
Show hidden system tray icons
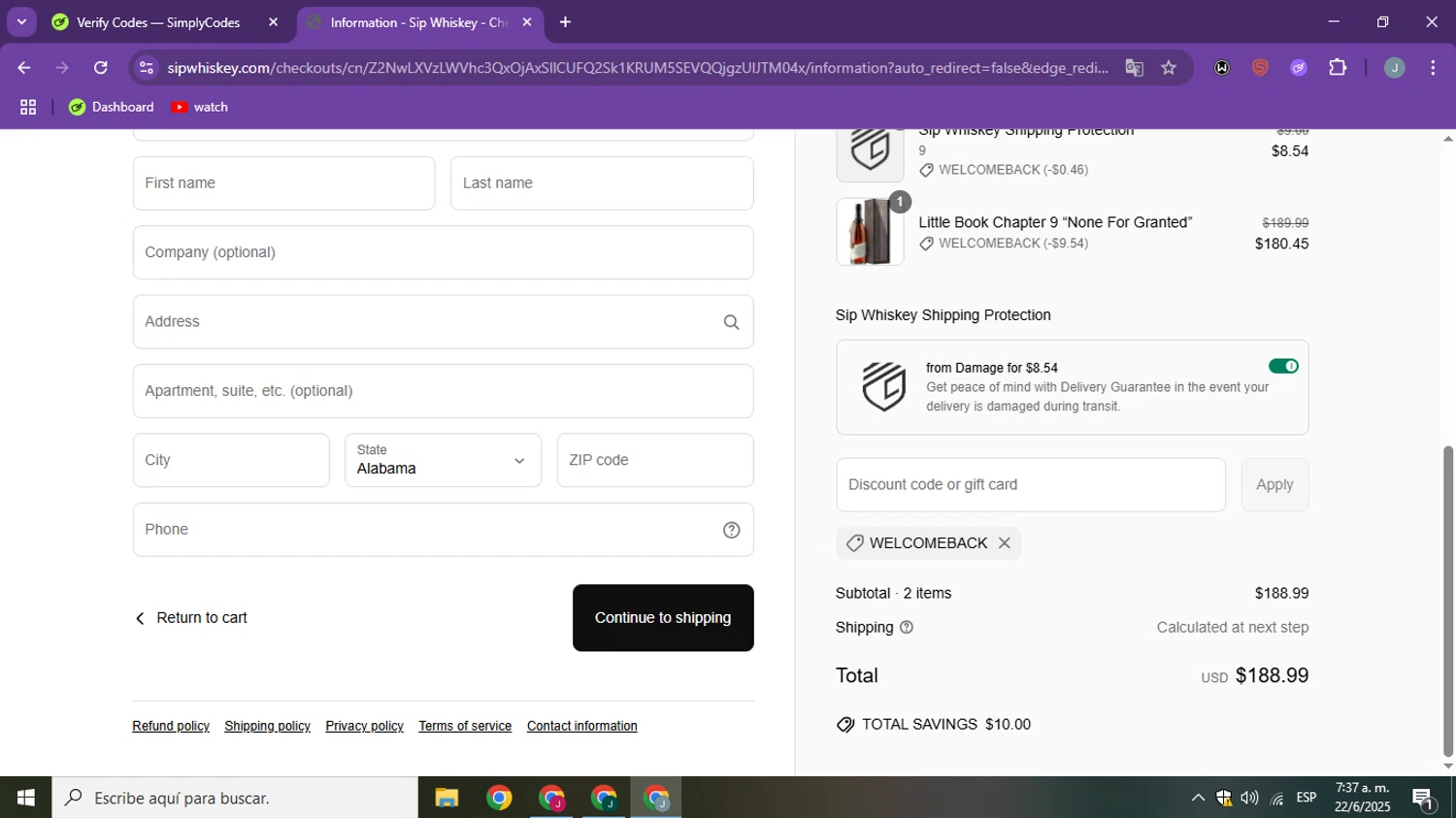pos(1198,798)
